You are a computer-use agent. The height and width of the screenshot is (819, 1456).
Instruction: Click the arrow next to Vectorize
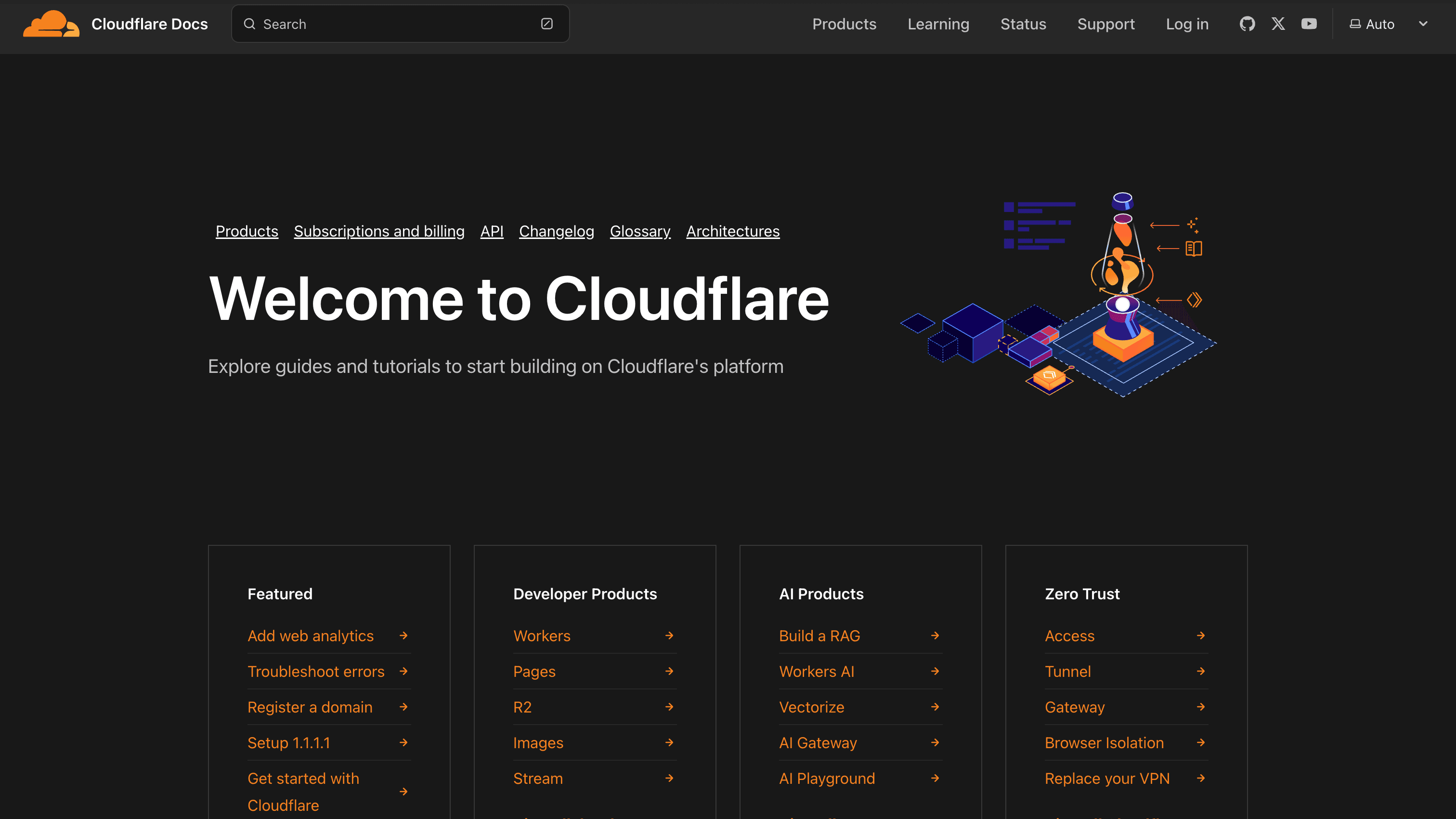coord(935,707)
